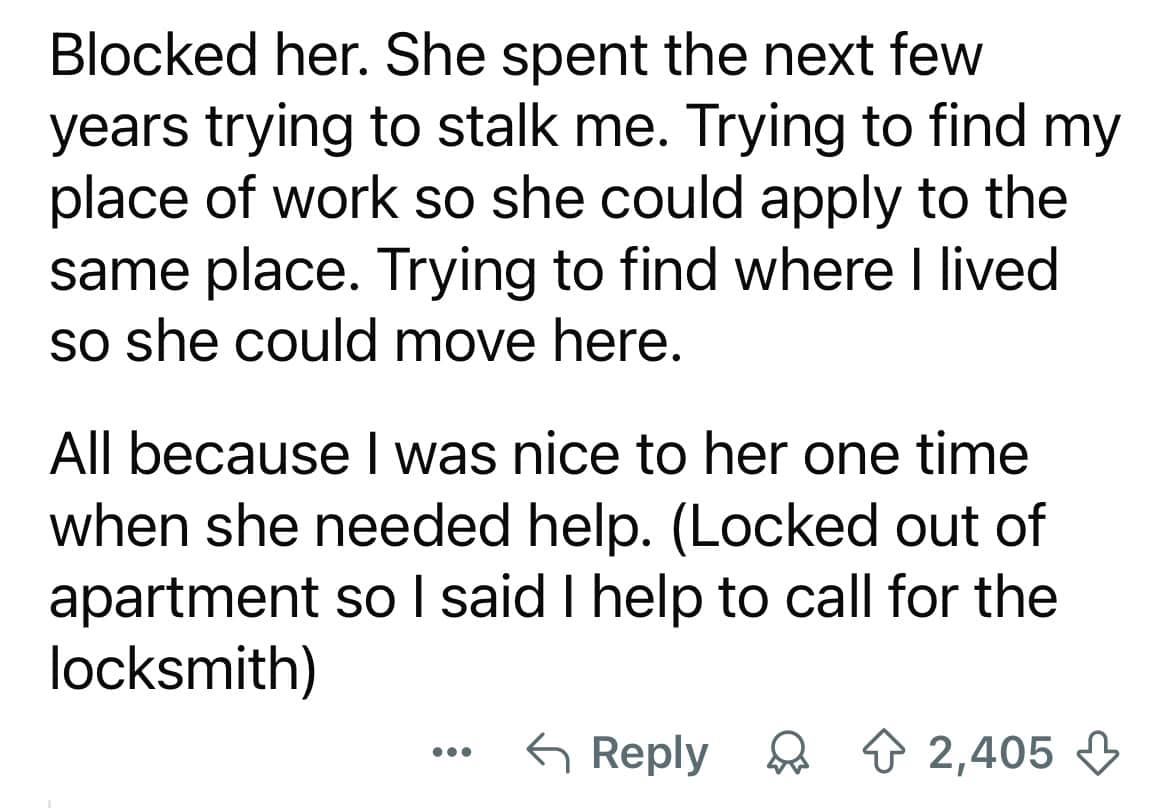Click the line starting "years trying to stalk me"
The width and height of the screenshot is (1170, 808).
point(585,128)
